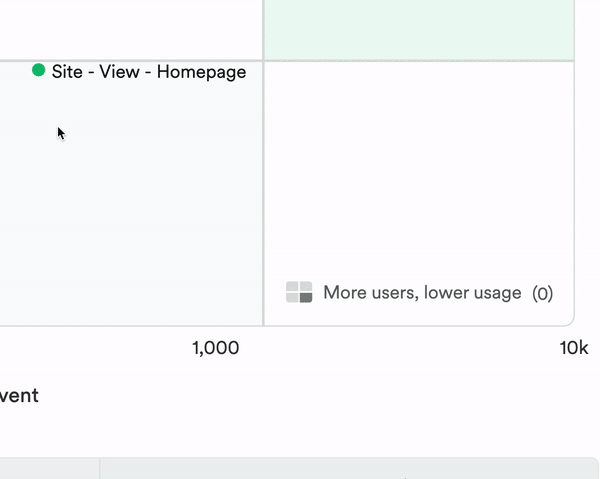Click the quadrant grid icon beside More users
This screenshot has width=600, height=479.
299,292
